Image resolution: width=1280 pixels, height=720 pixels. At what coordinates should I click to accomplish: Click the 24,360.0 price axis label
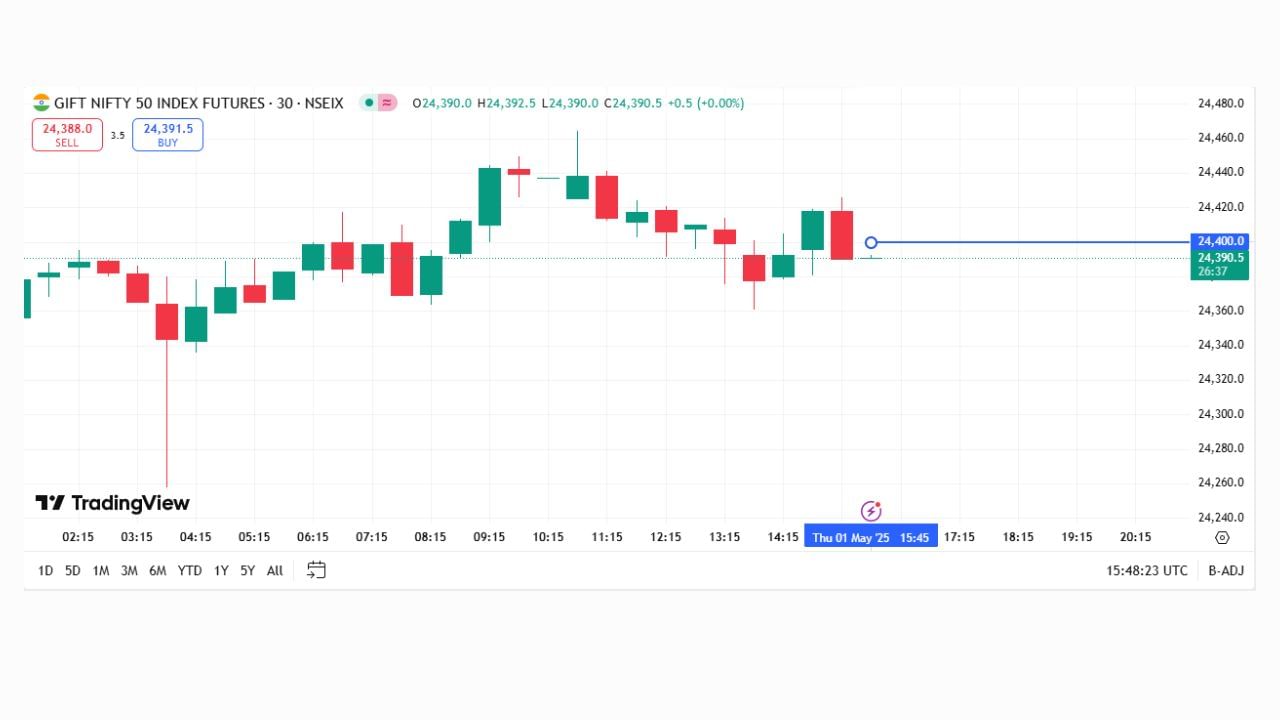(1220, 310)
